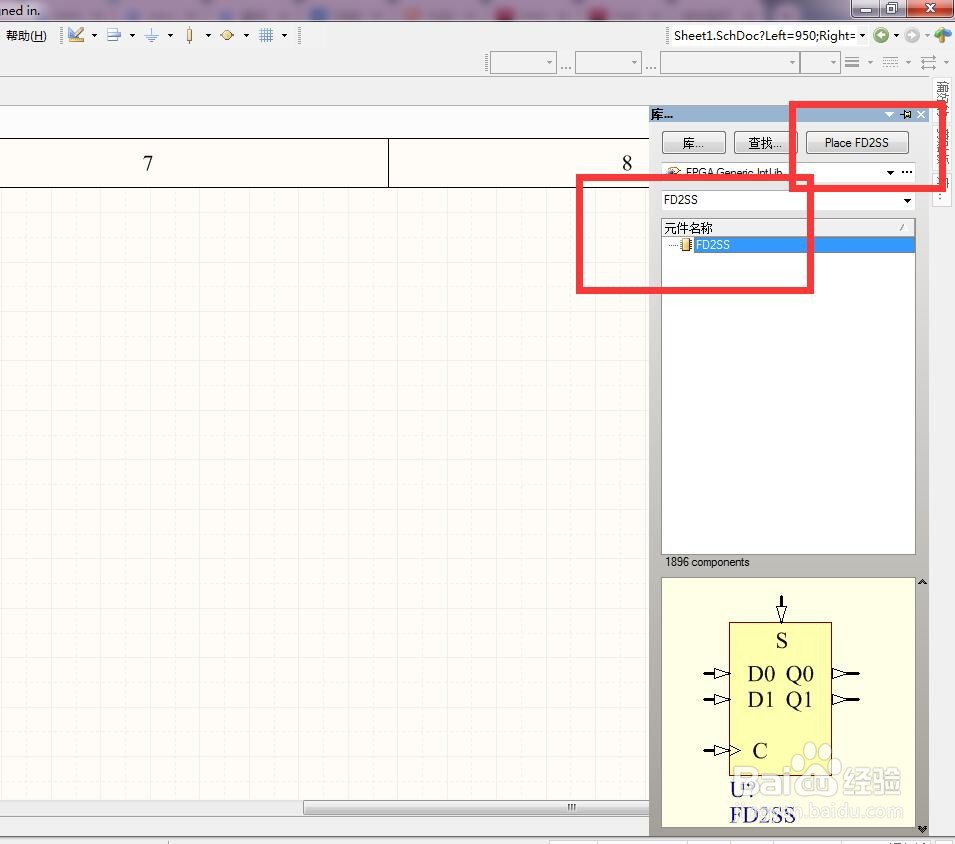The image size is (955, 844).
Task: Open the Sheet1.SchDoc address dropdown arrow
Action: [x=862, y=35]
